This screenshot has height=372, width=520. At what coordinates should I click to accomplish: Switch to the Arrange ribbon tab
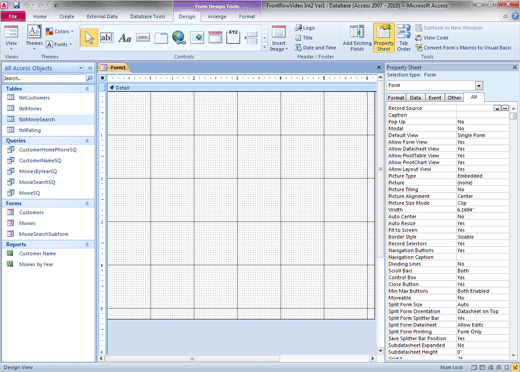point(217,16)
